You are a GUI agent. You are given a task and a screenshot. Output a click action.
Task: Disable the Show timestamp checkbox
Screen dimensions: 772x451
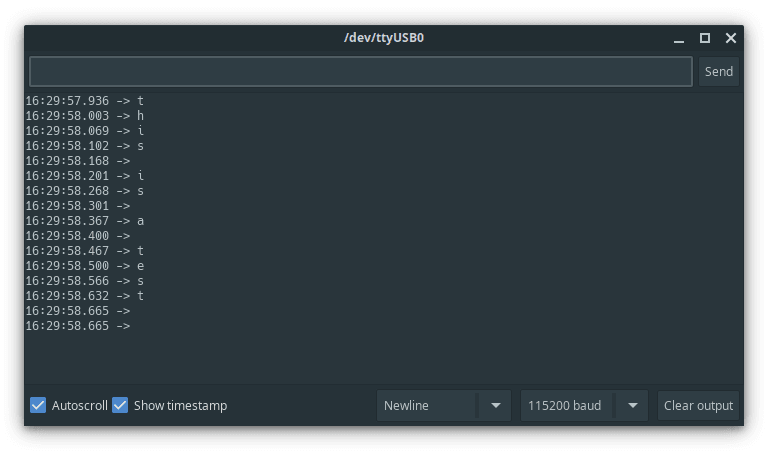[x=121, y=405]
